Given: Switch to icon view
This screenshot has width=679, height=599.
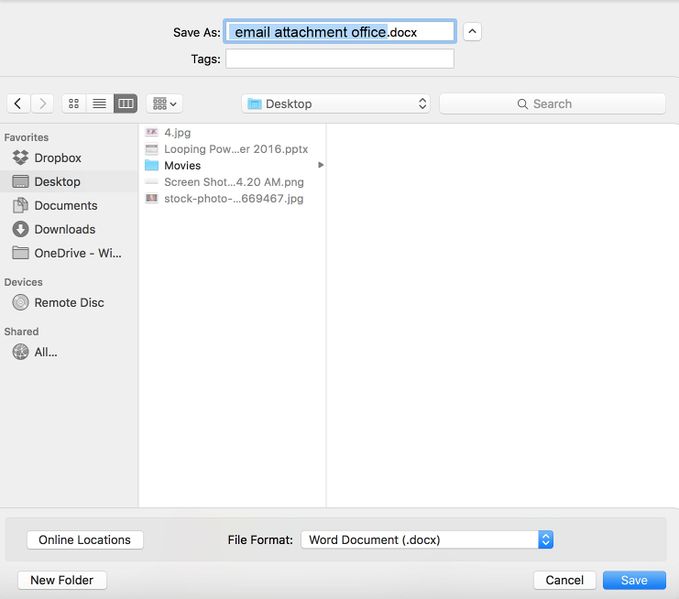Looking at the screenshot, I should coord(74,104).
